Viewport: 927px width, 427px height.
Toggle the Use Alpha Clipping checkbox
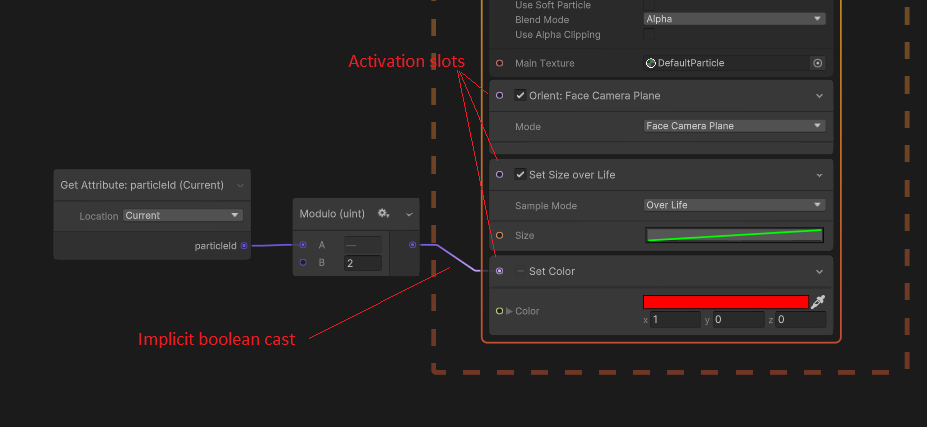click(649, 34)
